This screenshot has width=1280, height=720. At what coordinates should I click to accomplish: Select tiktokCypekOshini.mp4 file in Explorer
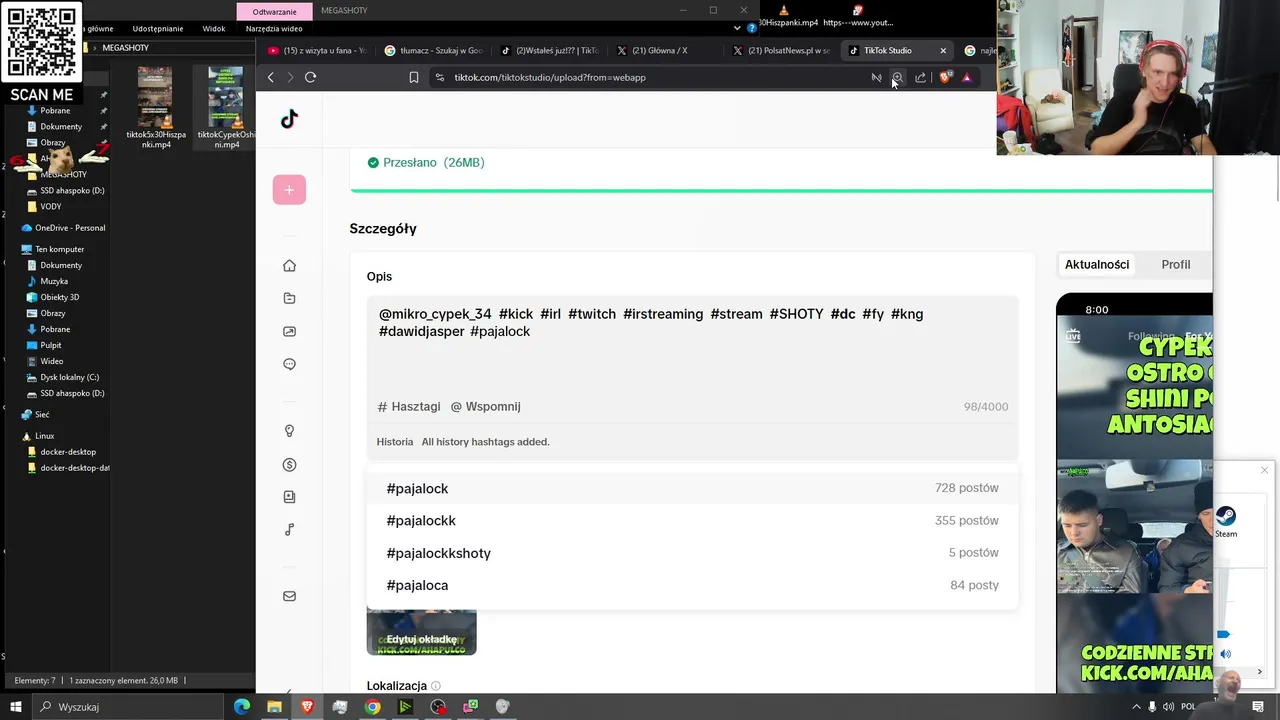pos(226,108)
